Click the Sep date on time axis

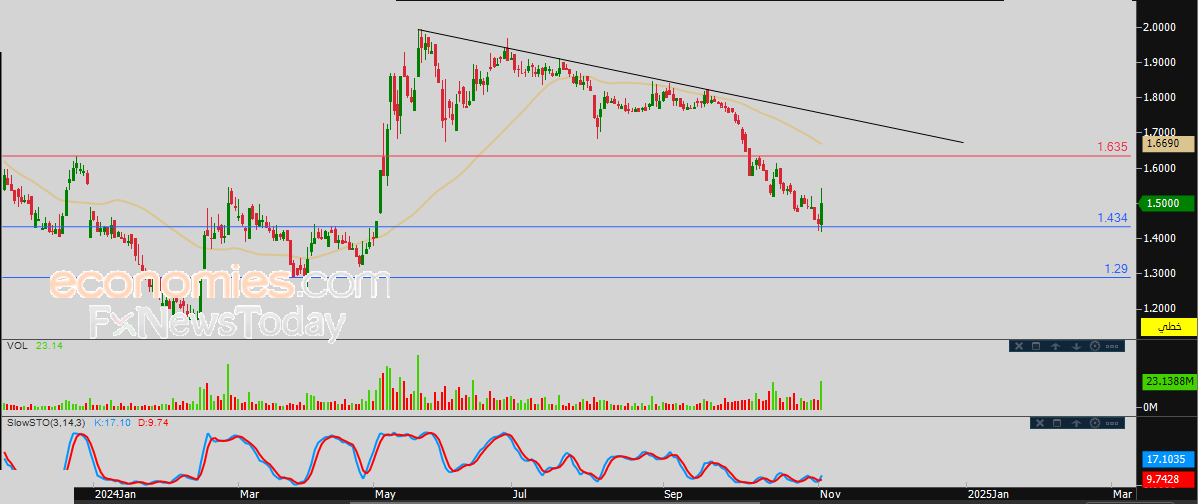pyautogui.click(x=674, y=495)
